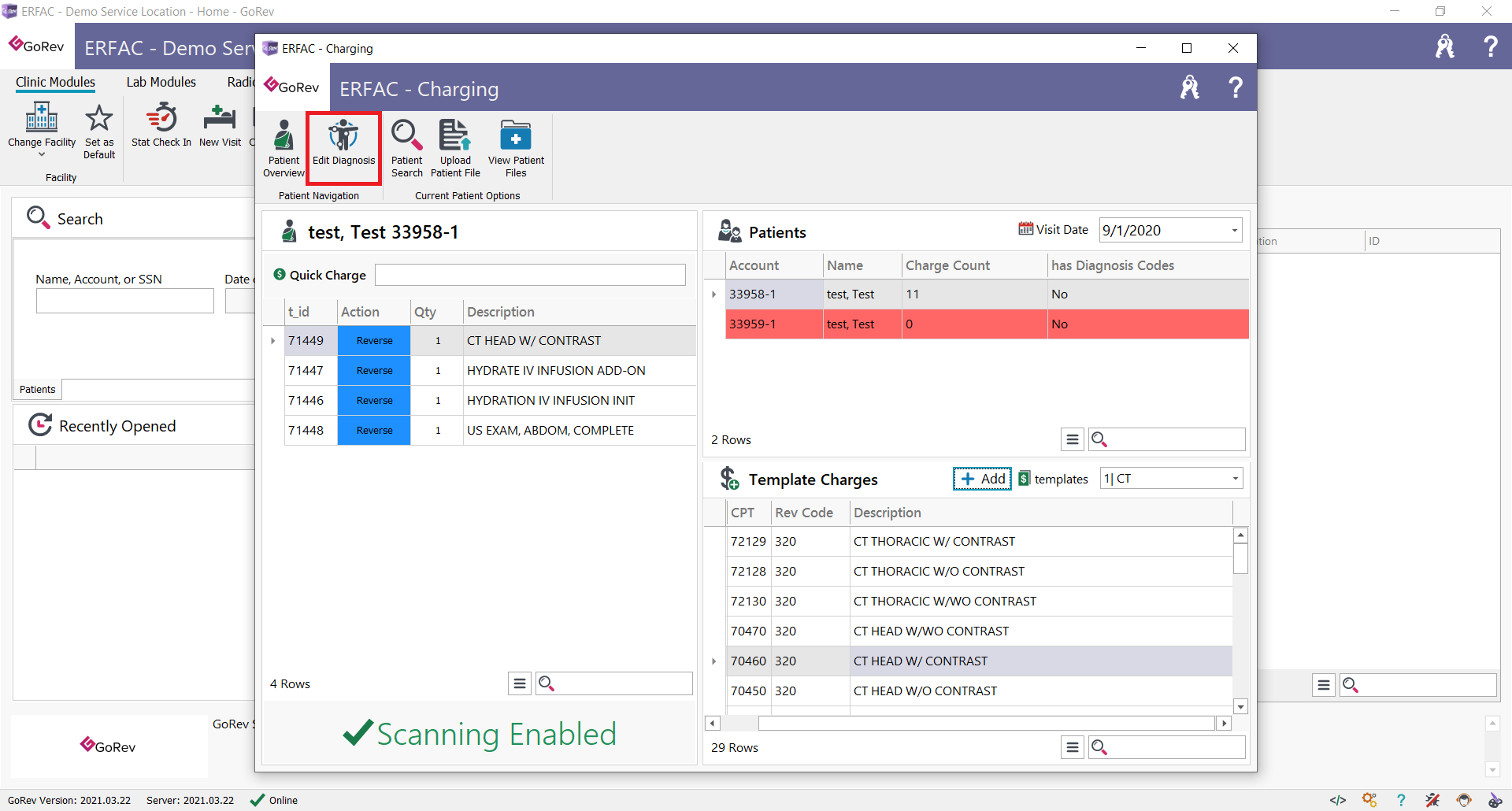Select patient row 33959-1 highlighted red
The image size is (1512, 811).
[987, 324]
